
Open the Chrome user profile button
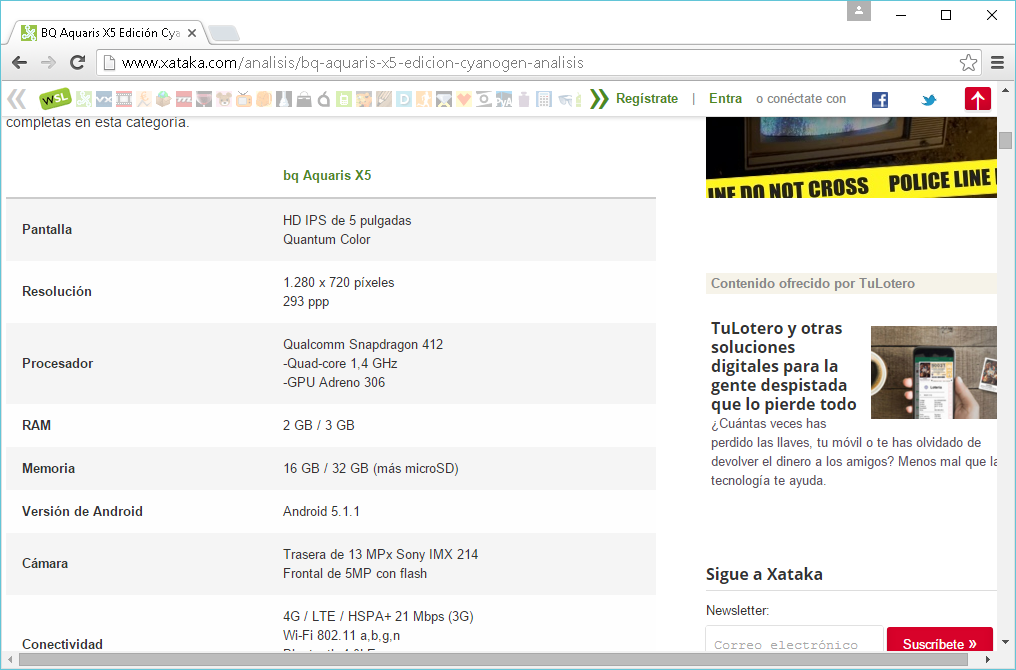pyautogui.click(x=859, y=11)
